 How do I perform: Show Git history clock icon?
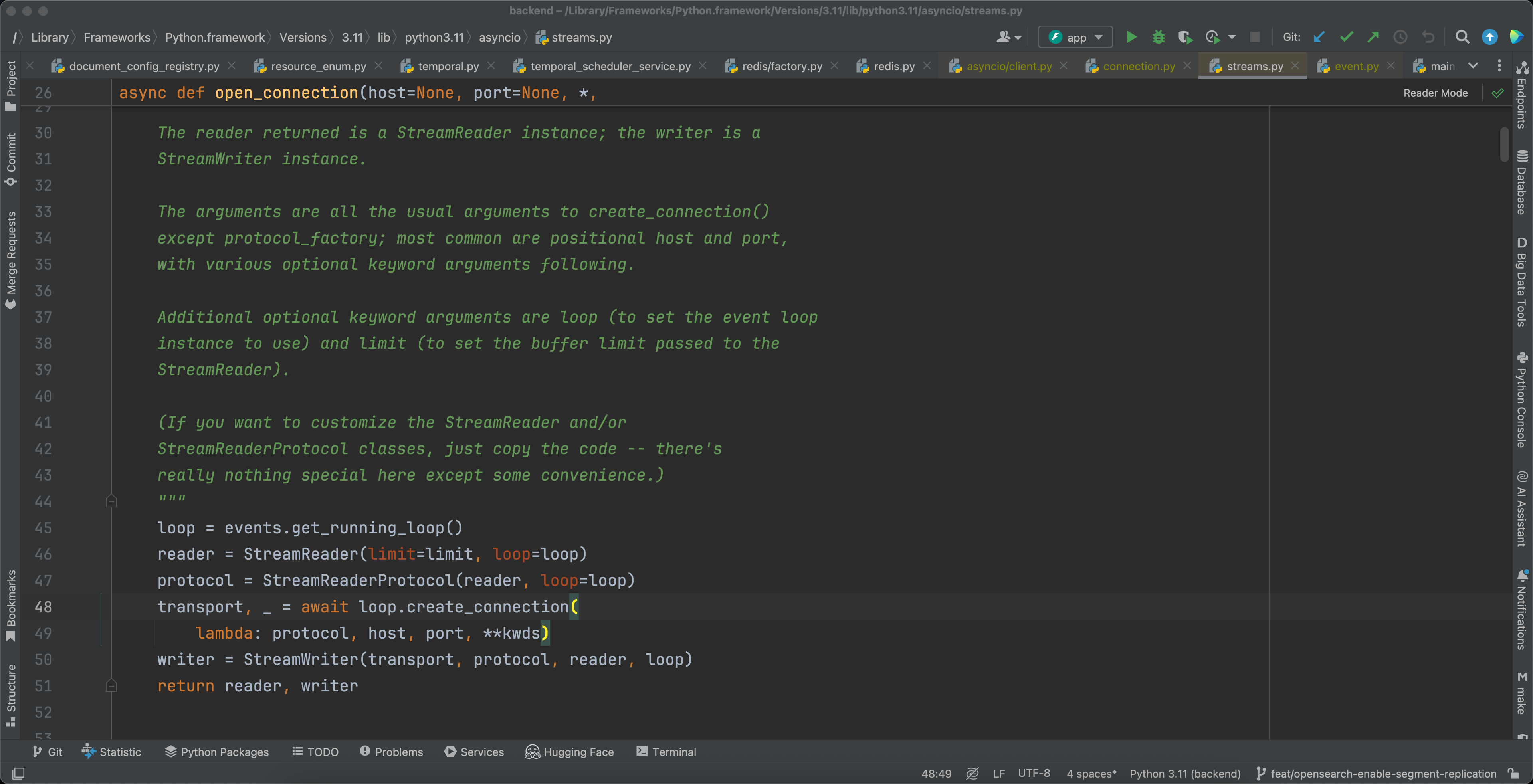pyautogui.click(x=1400, y=37)
